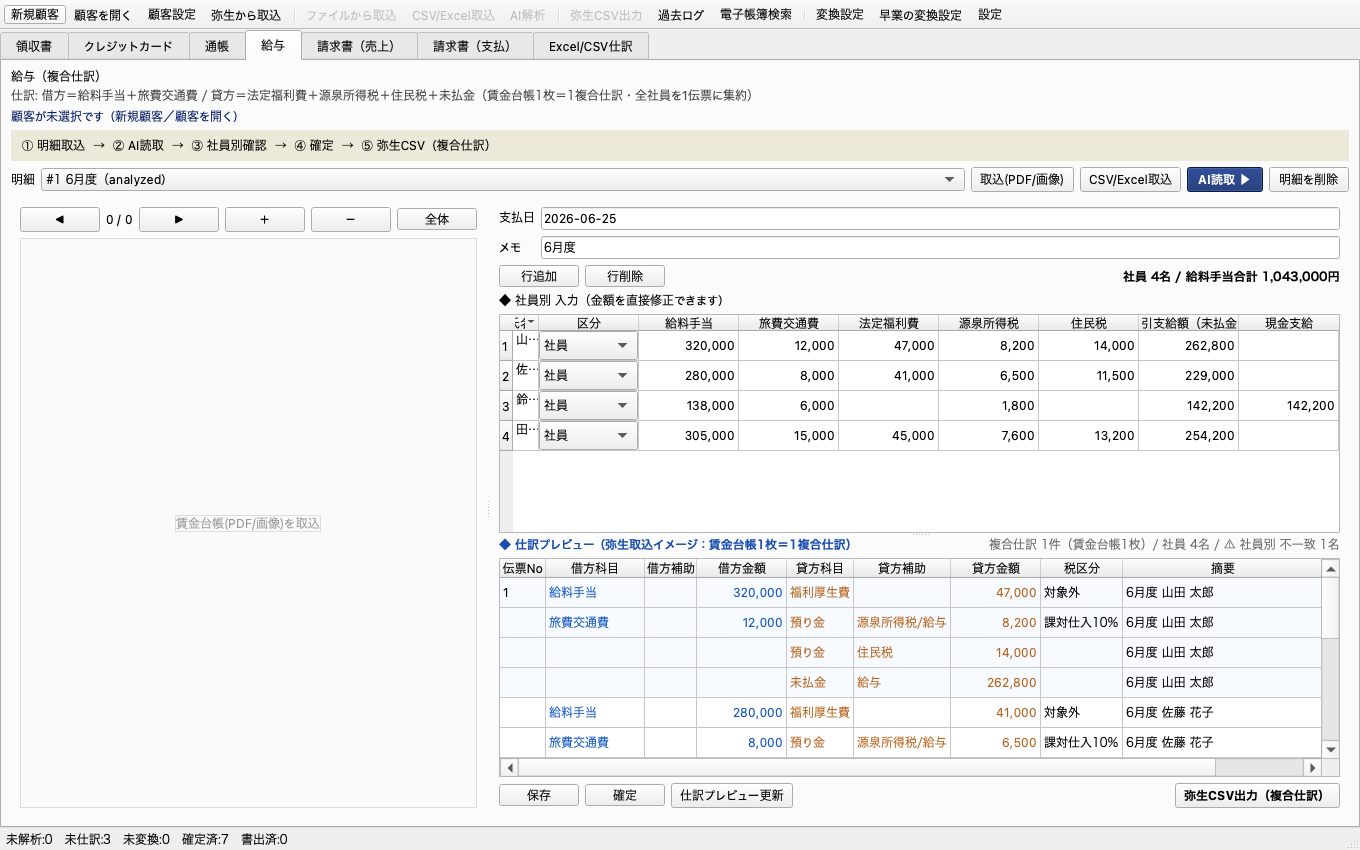Open 区分 dropdown in row 2
1360x850 pixels.
point(588,375)
